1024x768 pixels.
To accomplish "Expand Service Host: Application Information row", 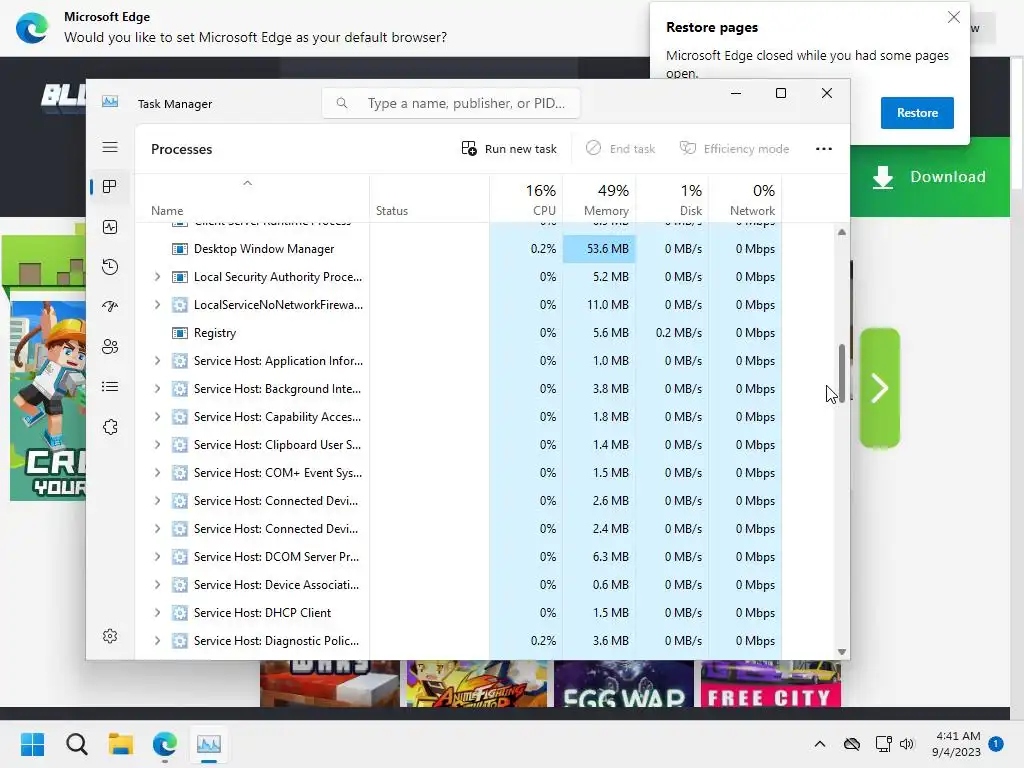I will tap(157, 361).
